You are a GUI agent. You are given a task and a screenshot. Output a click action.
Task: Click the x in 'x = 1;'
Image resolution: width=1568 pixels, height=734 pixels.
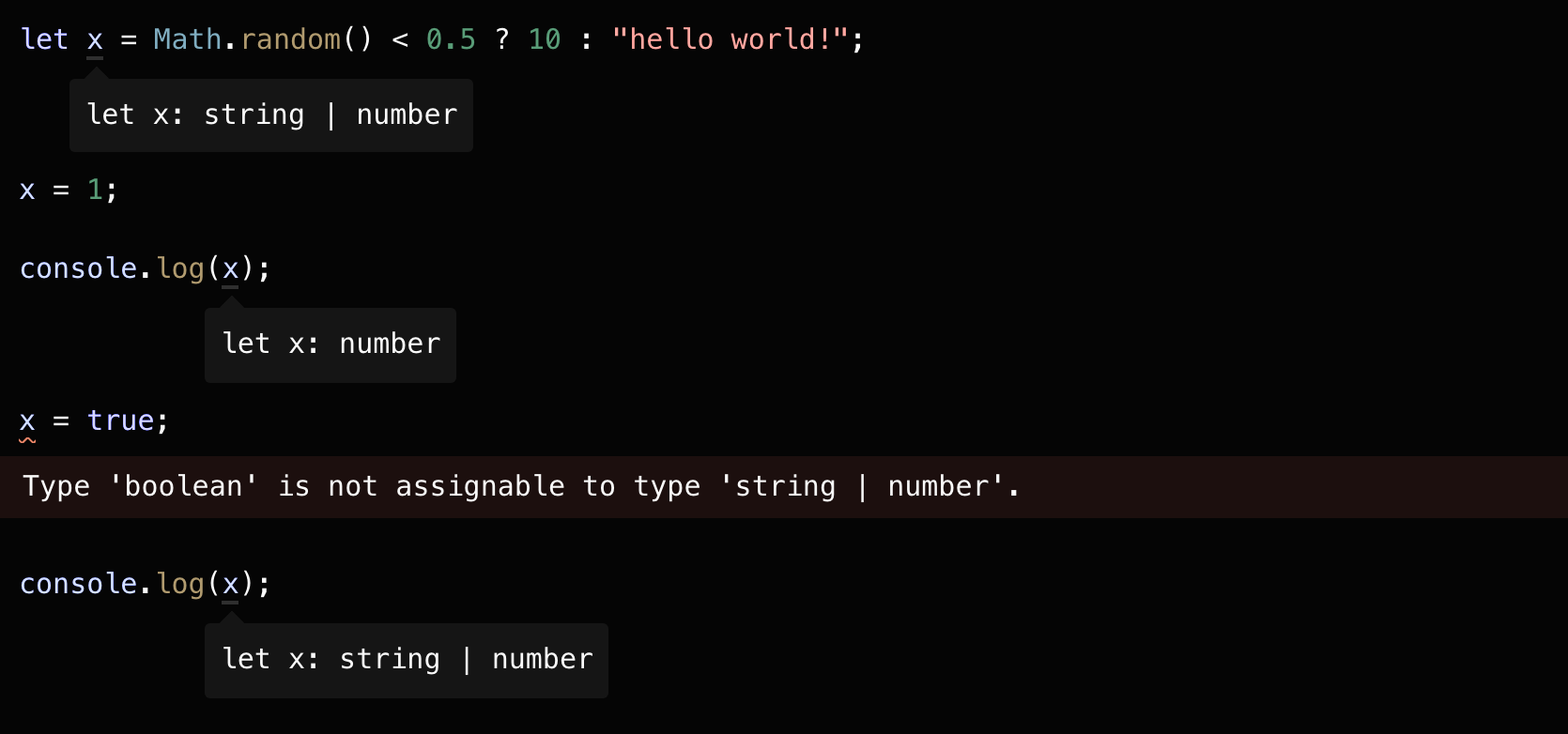(27, 191)
